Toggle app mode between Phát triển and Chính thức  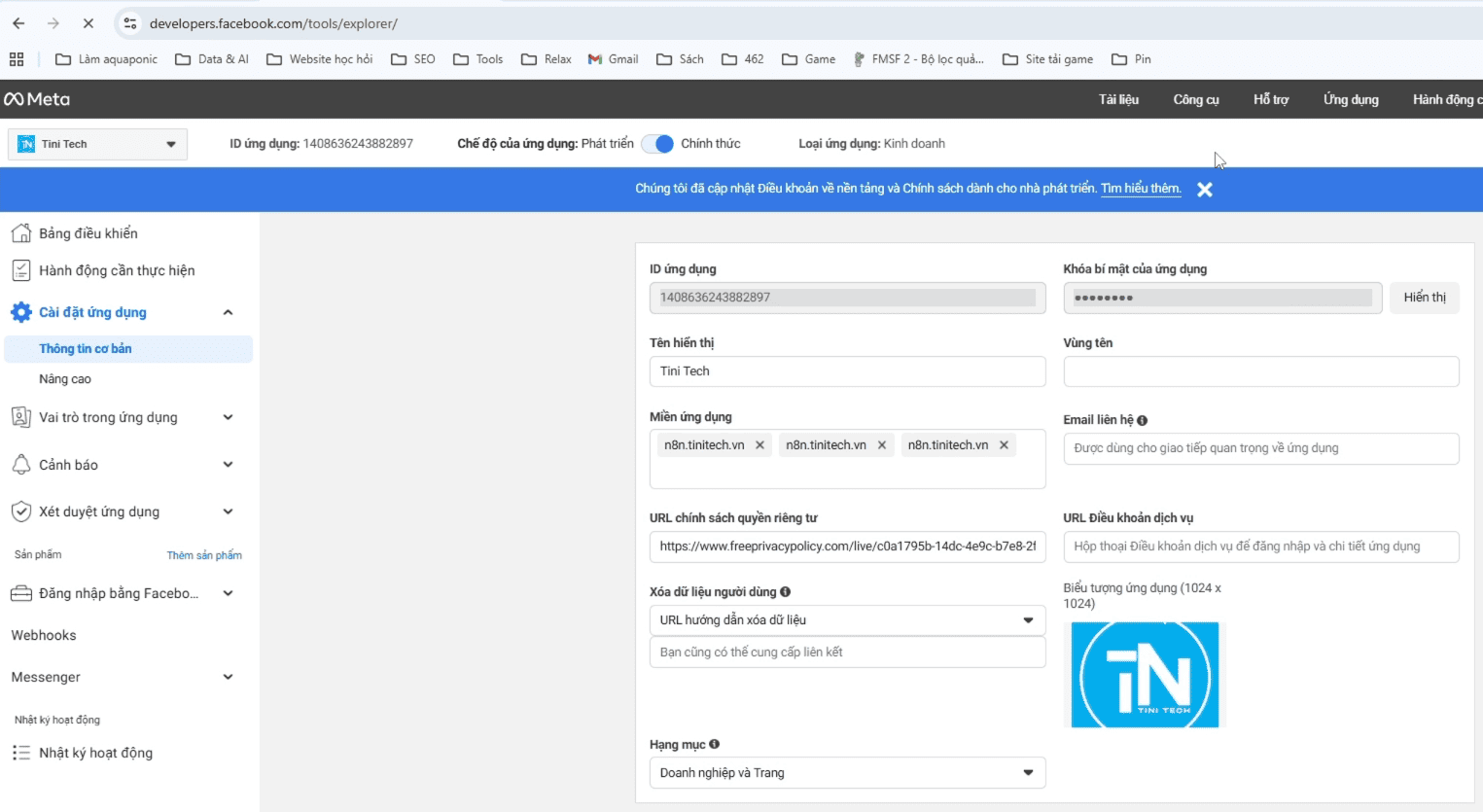click(x=657, y=144)
